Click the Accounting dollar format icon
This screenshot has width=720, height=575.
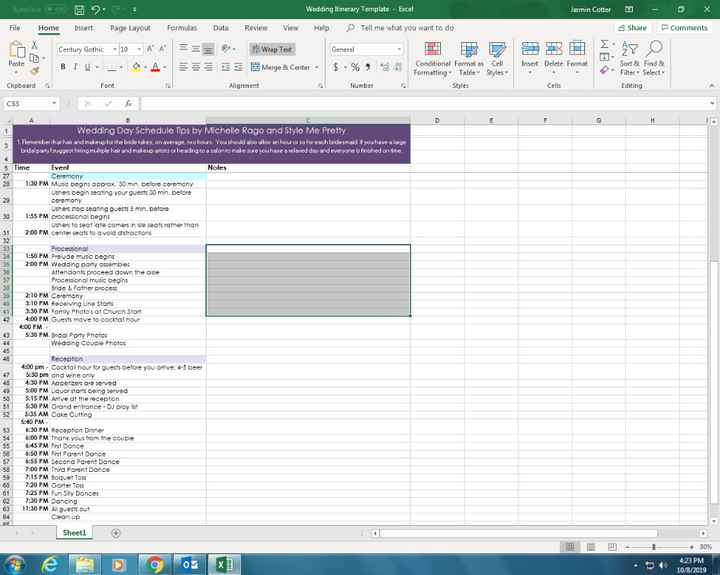(x=336, y=68)
